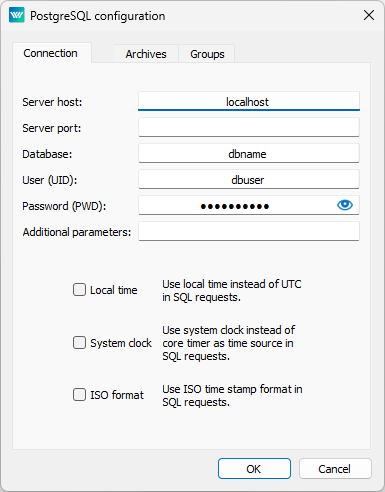Click the empty Server port field
Image resolution: width=385 pixels, height=492 pixels.
point(249,127)
